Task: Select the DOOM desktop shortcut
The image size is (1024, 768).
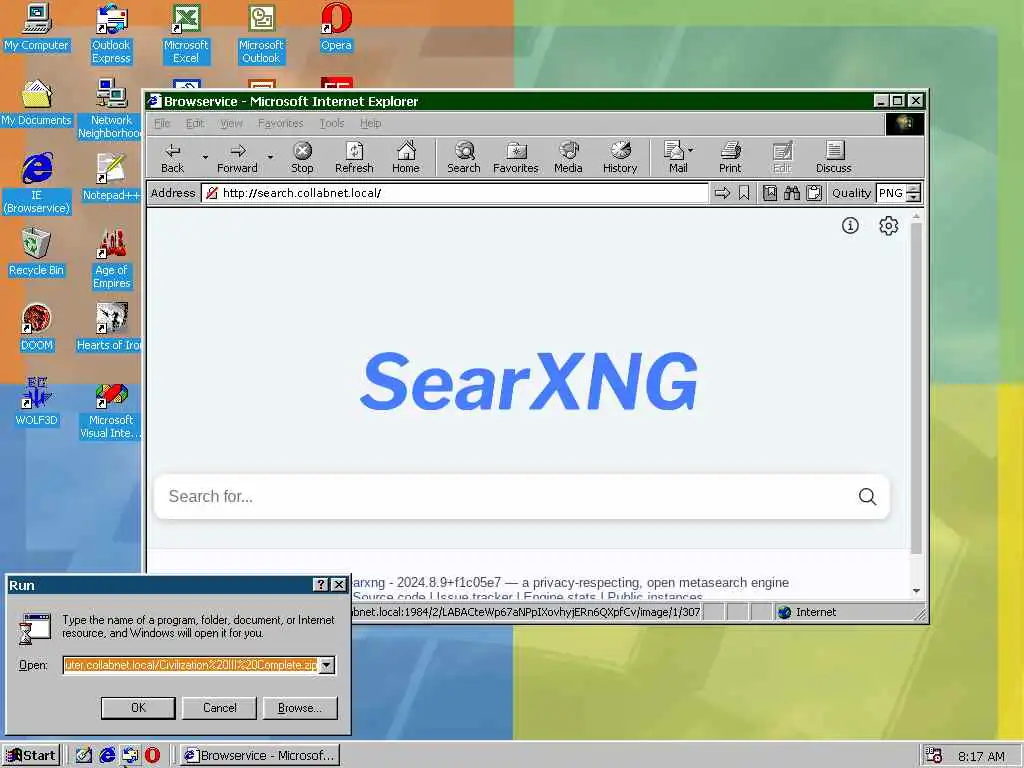Action: click(x=36, y=328)
